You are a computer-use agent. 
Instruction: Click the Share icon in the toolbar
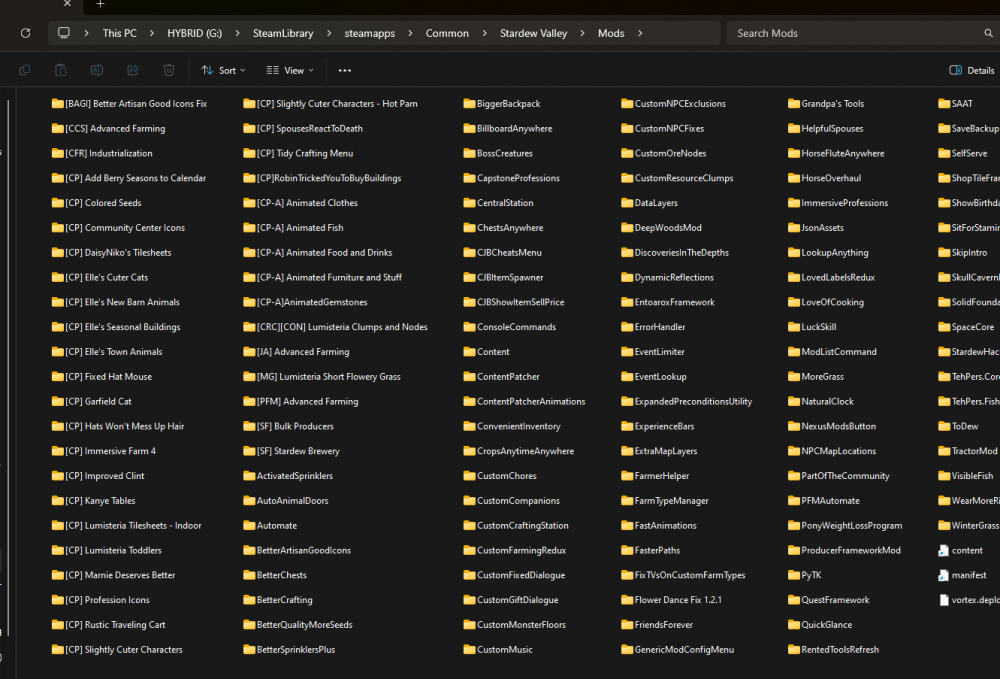tap(133, 70)
